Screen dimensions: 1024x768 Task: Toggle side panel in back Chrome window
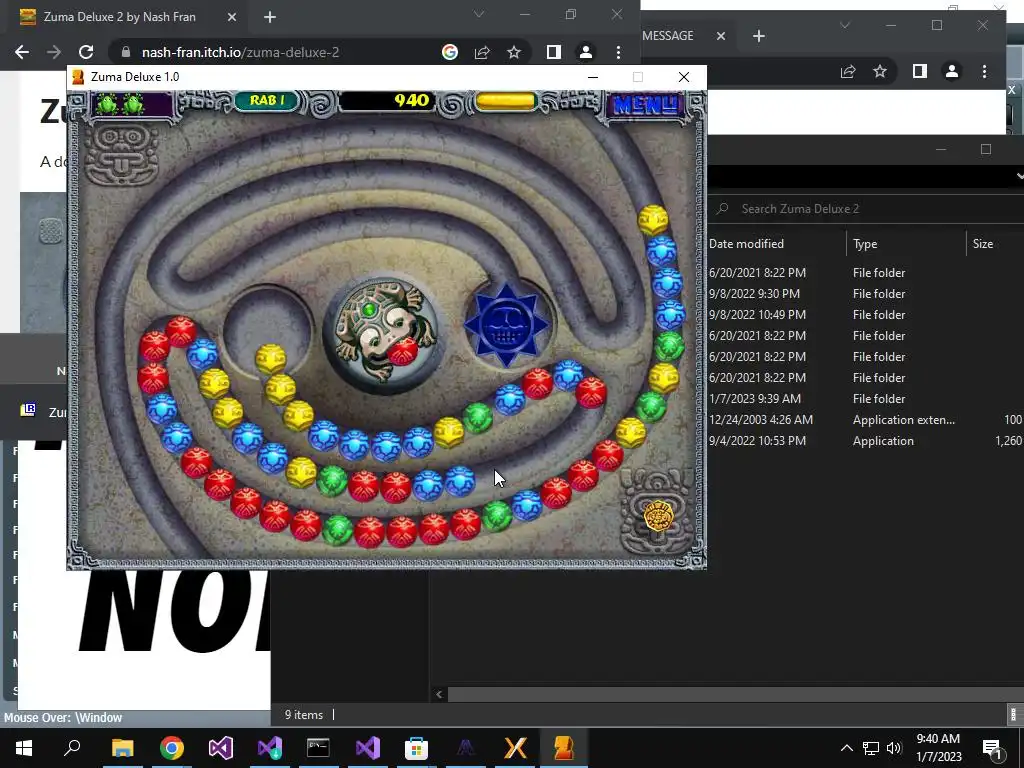point(920,71)
